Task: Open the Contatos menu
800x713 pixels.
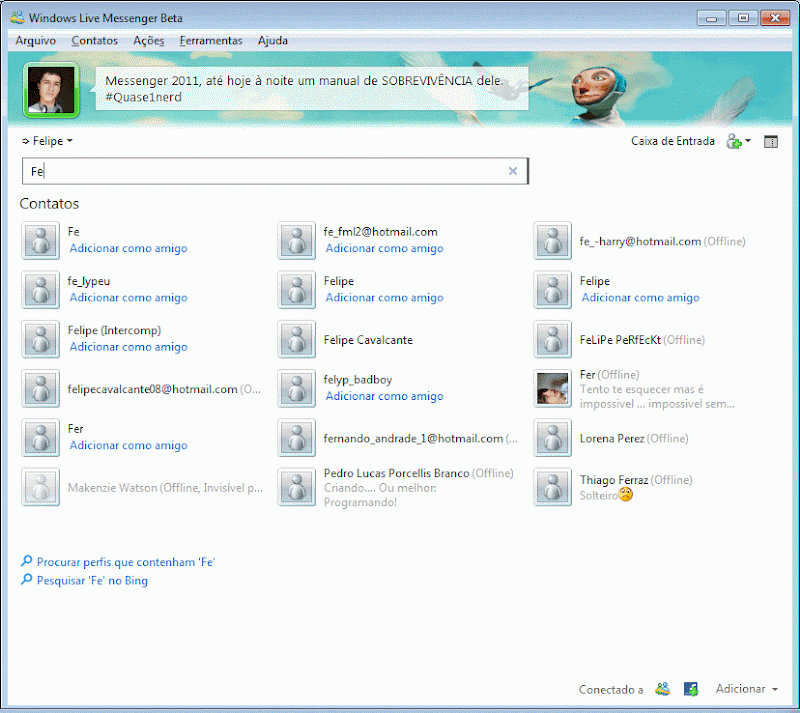Action: tap(94, 40)
